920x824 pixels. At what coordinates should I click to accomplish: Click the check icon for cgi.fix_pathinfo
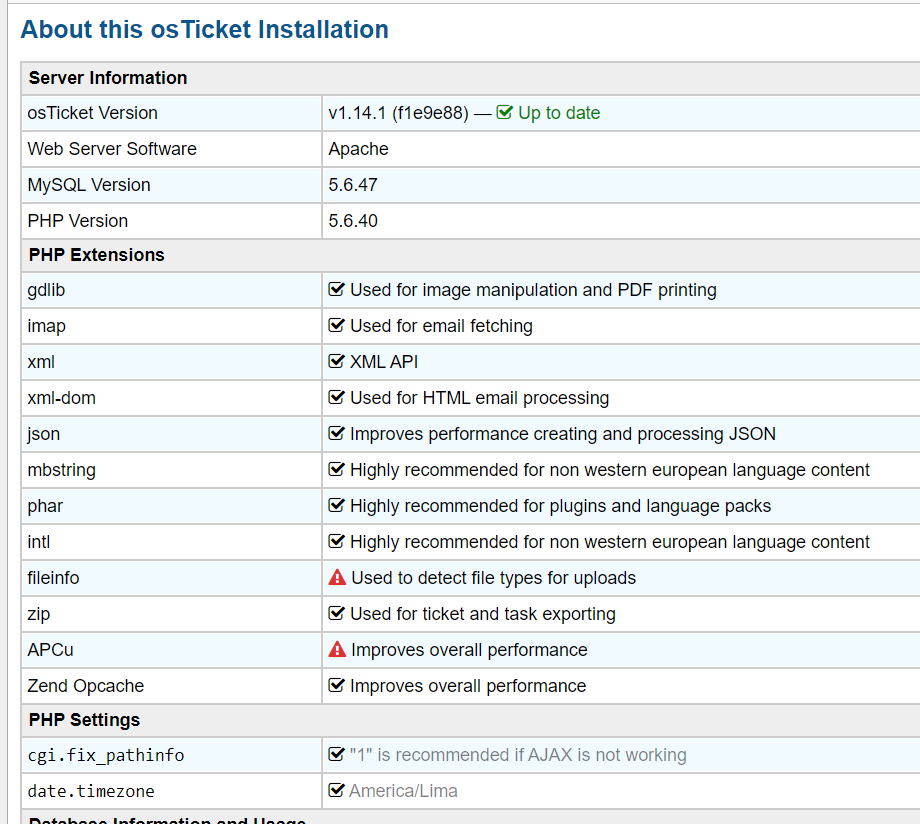[336, 754]
